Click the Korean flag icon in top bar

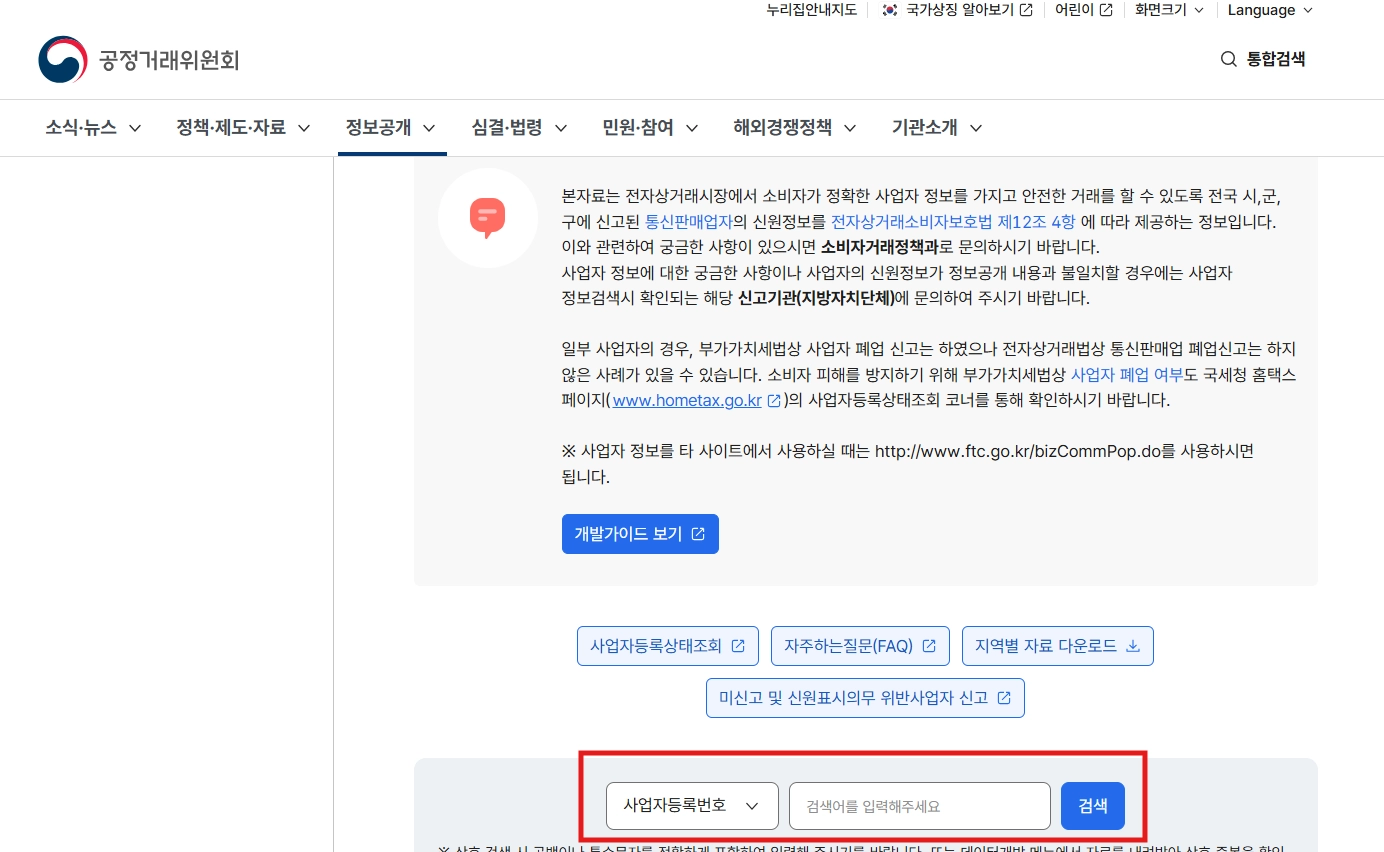[890, 10]
